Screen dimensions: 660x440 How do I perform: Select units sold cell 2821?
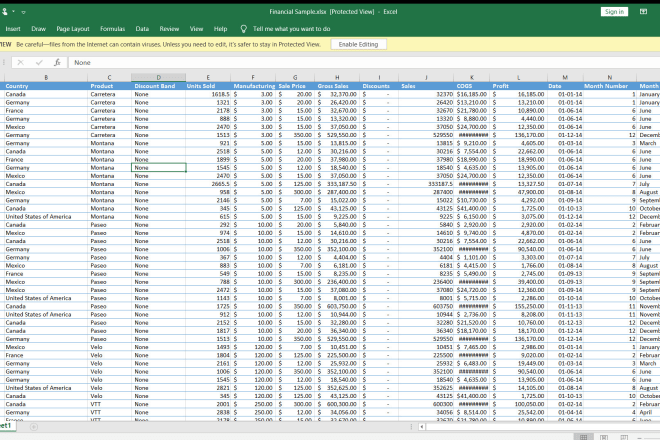click(208, 388)
